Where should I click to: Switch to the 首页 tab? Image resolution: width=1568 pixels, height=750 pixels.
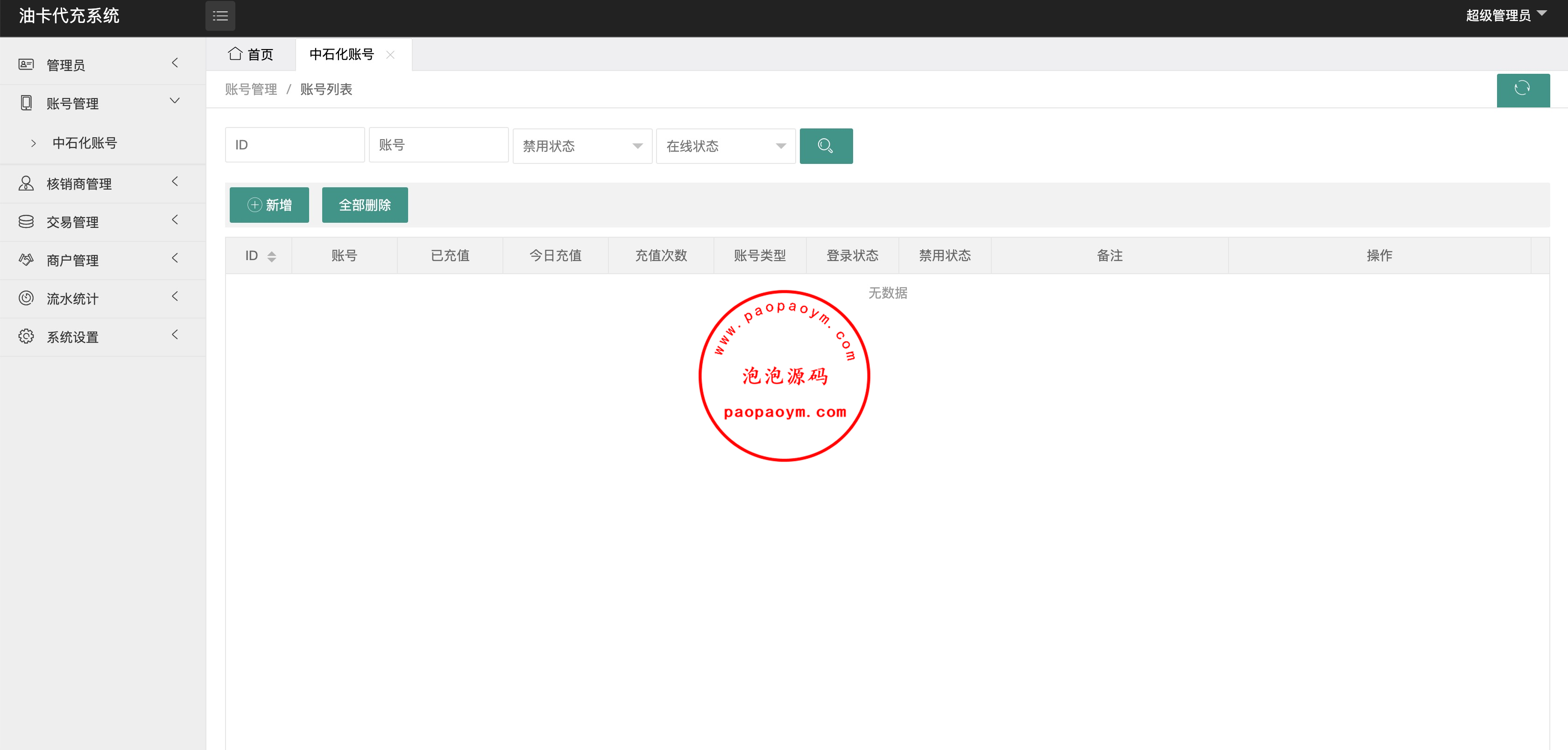[x=251, y=54]
